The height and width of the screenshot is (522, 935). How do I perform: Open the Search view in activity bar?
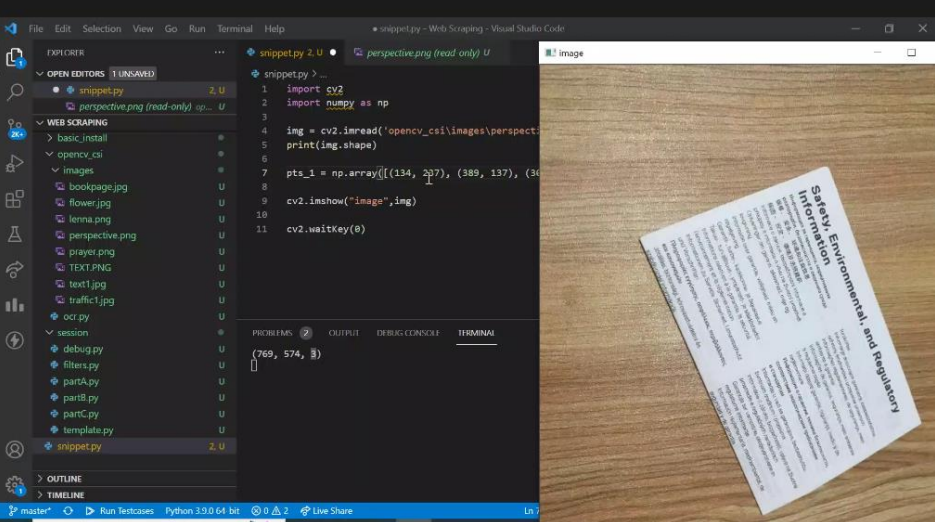[x=15, y=92]
